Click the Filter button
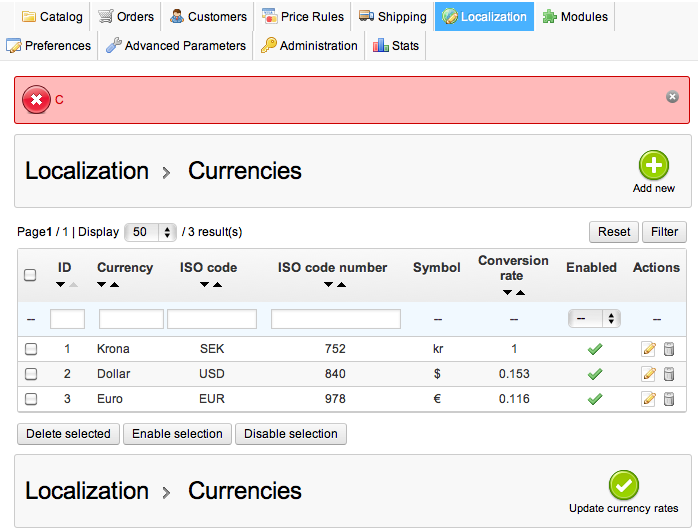The height and width of the screenshot is (532, 698). coord(664,232)
